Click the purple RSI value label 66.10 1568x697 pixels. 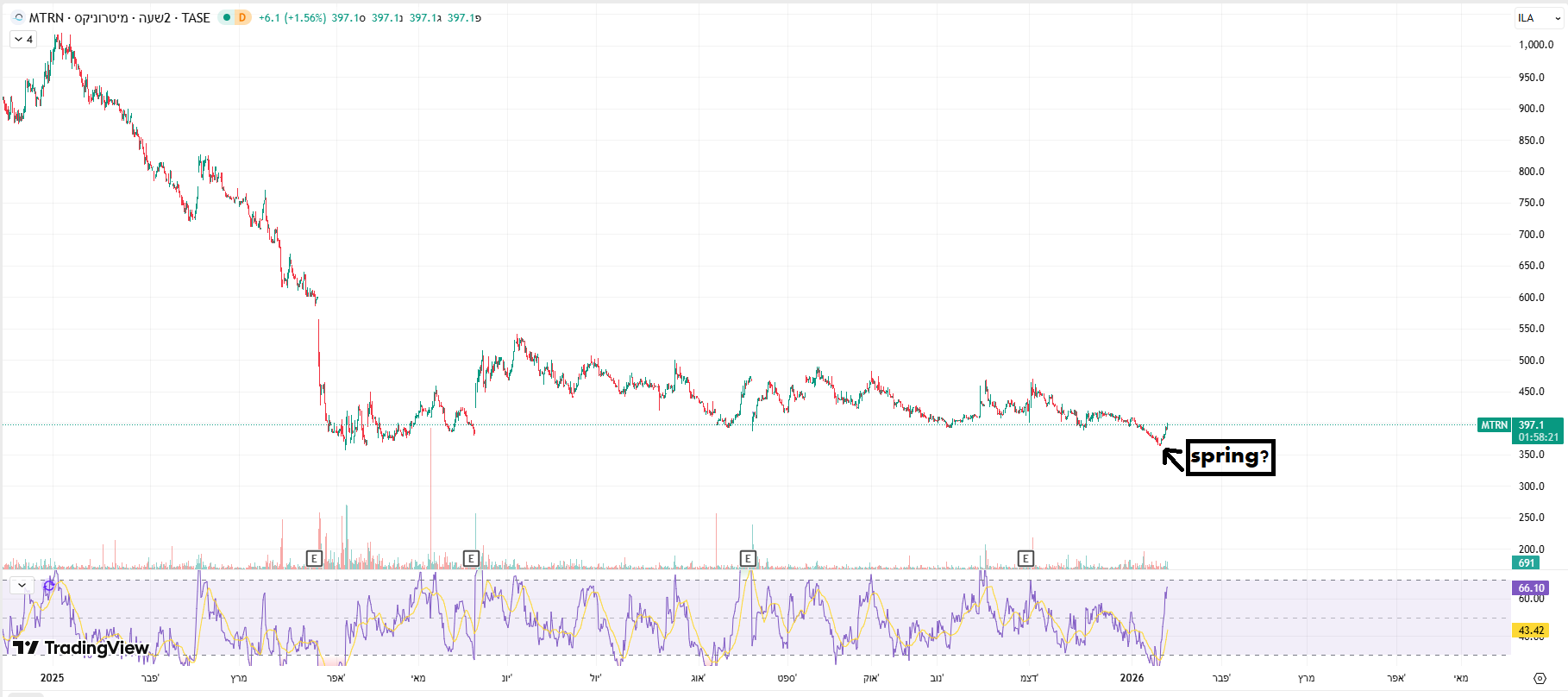[x=1531, y=588]
